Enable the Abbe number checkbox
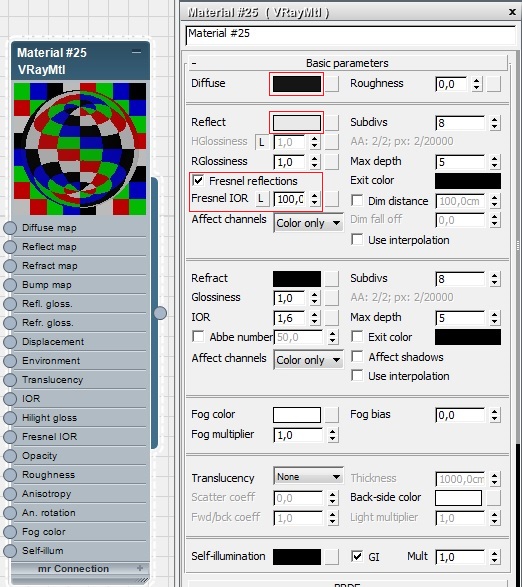 198,336
